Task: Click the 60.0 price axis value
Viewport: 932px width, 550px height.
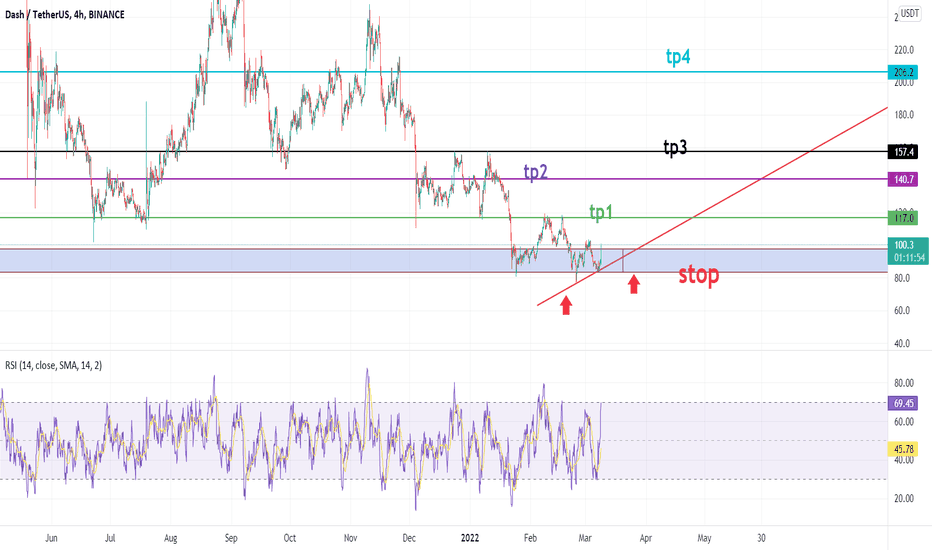Action: [902, 310]
